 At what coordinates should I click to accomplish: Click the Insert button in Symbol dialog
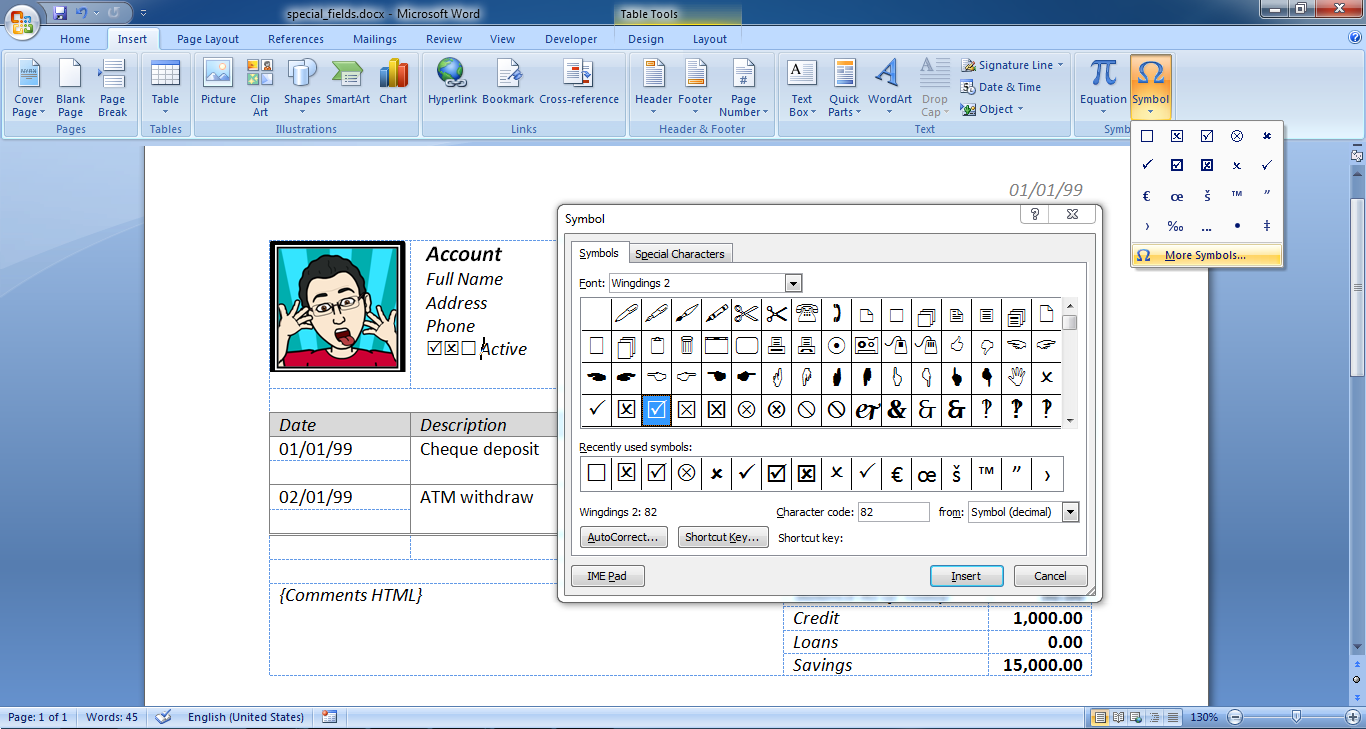966,576
